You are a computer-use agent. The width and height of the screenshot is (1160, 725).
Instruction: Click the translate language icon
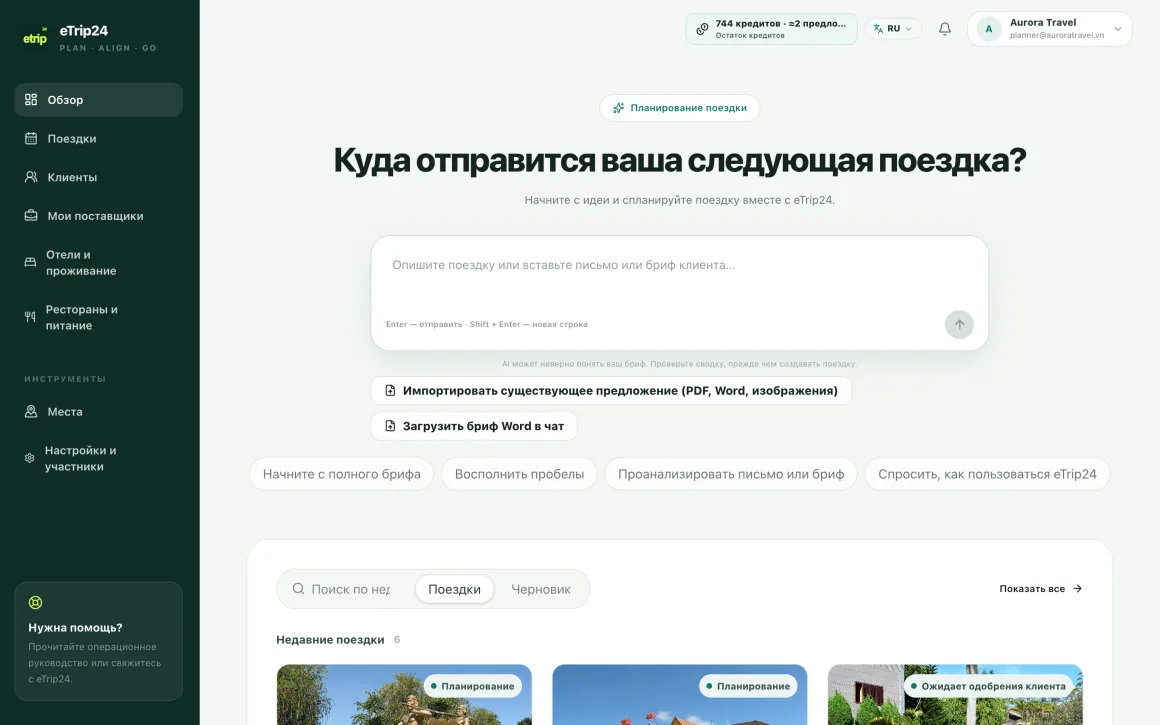click(x=878, y=29)
